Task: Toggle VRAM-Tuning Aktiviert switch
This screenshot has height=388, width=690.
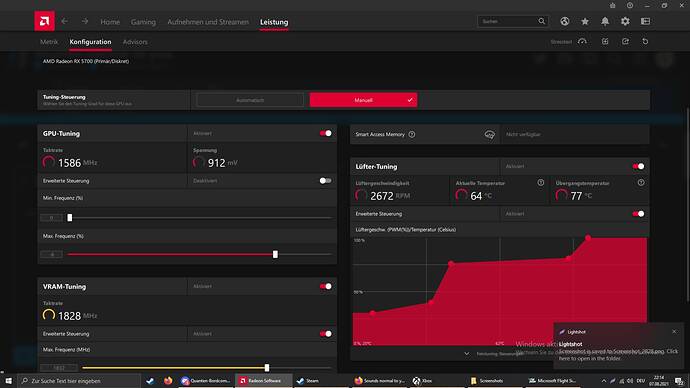Action: [326, 286]
